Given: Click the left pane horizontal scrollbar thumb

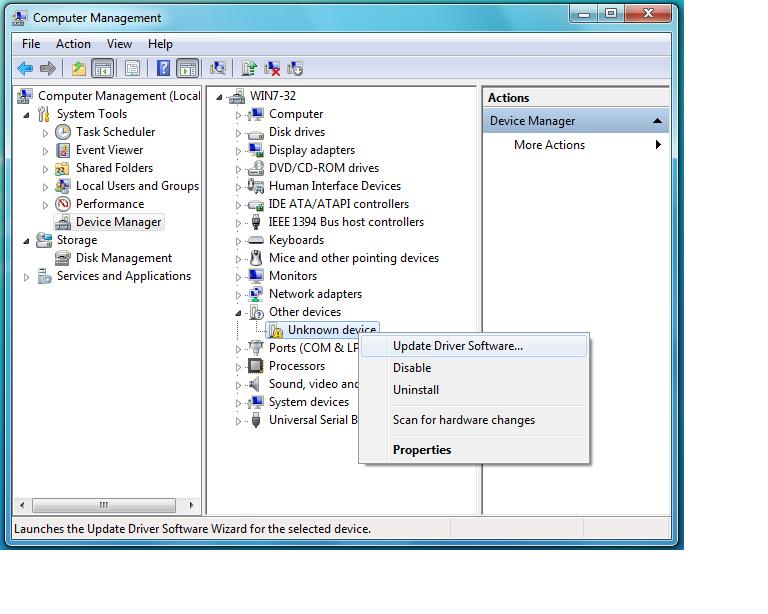Looking at the screenshot, I should pos(103,505).
